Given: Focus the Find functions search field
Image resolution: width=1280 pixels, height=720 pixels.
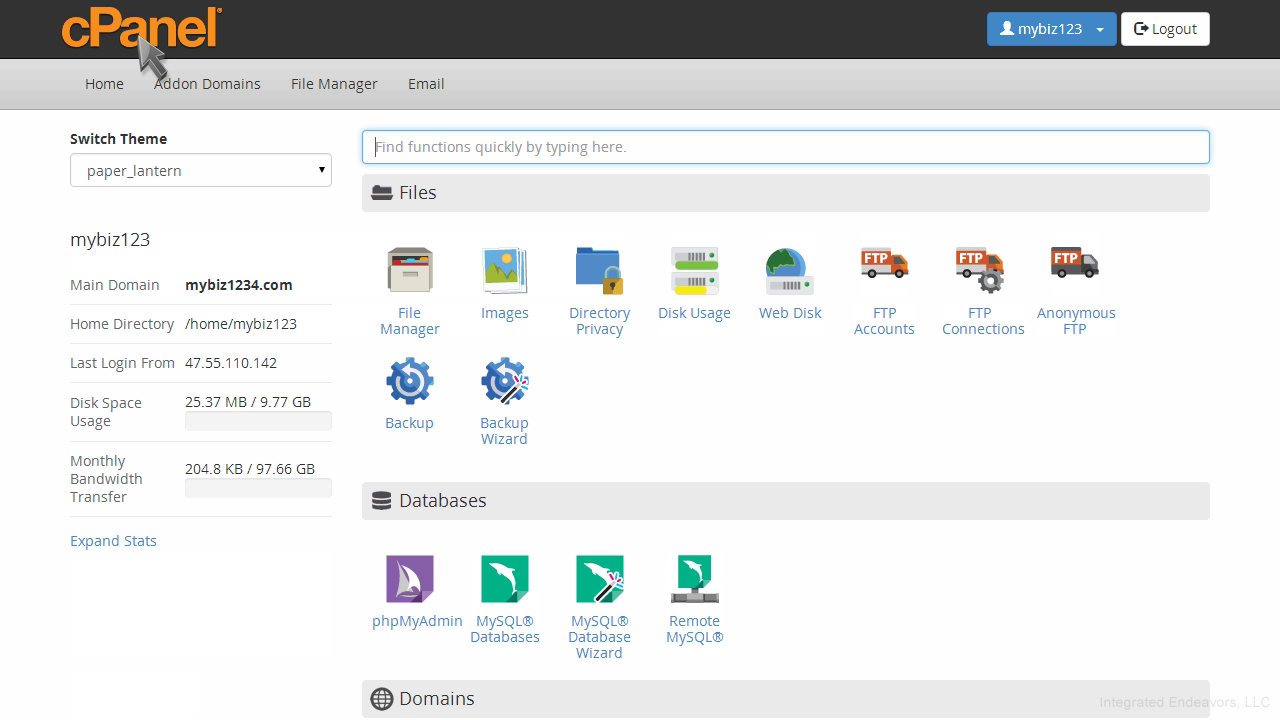Looking at the screenshot, I should [785, 147].
